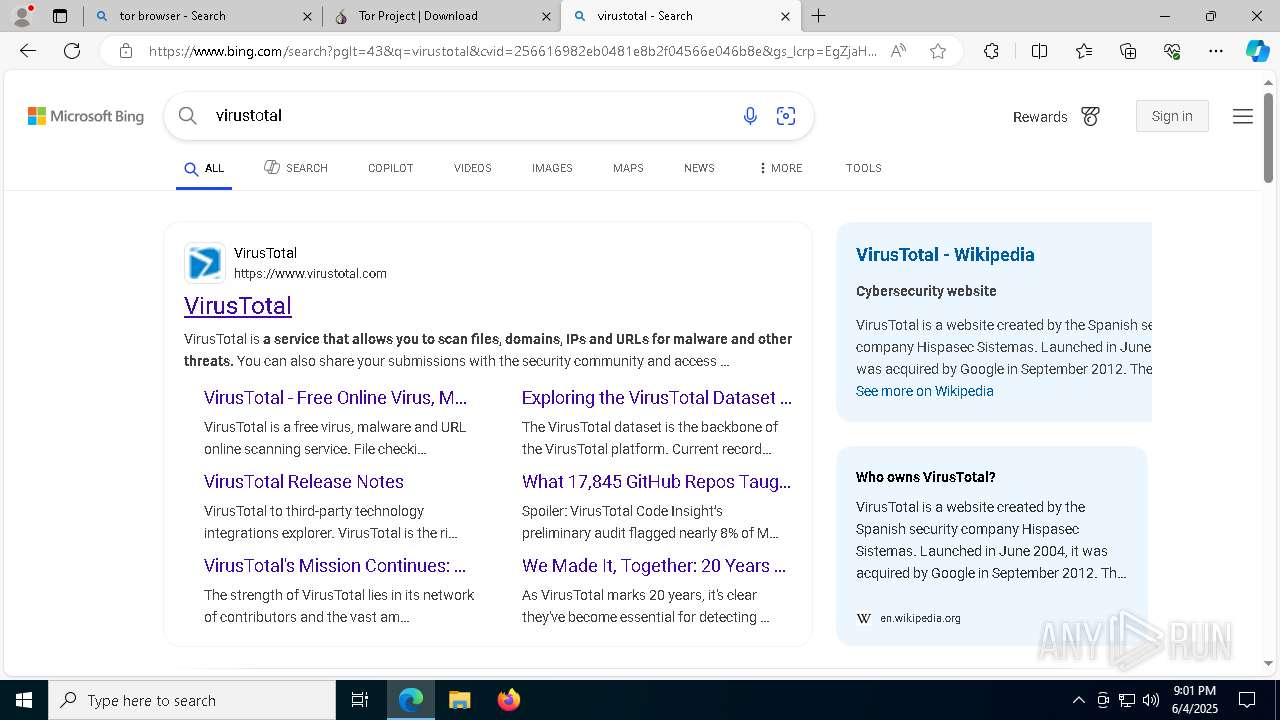Open the main VirusTotal result link

238,306
